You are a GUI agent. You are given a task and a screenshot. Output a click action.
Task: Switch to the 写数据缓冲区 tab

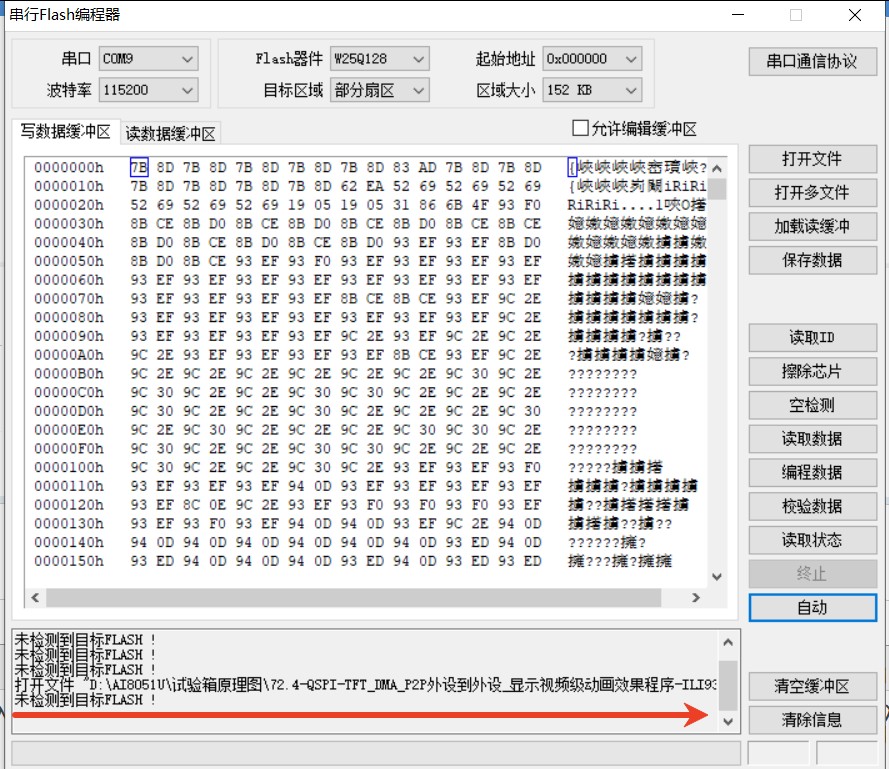pyautogui.click(x=66, y=132)
